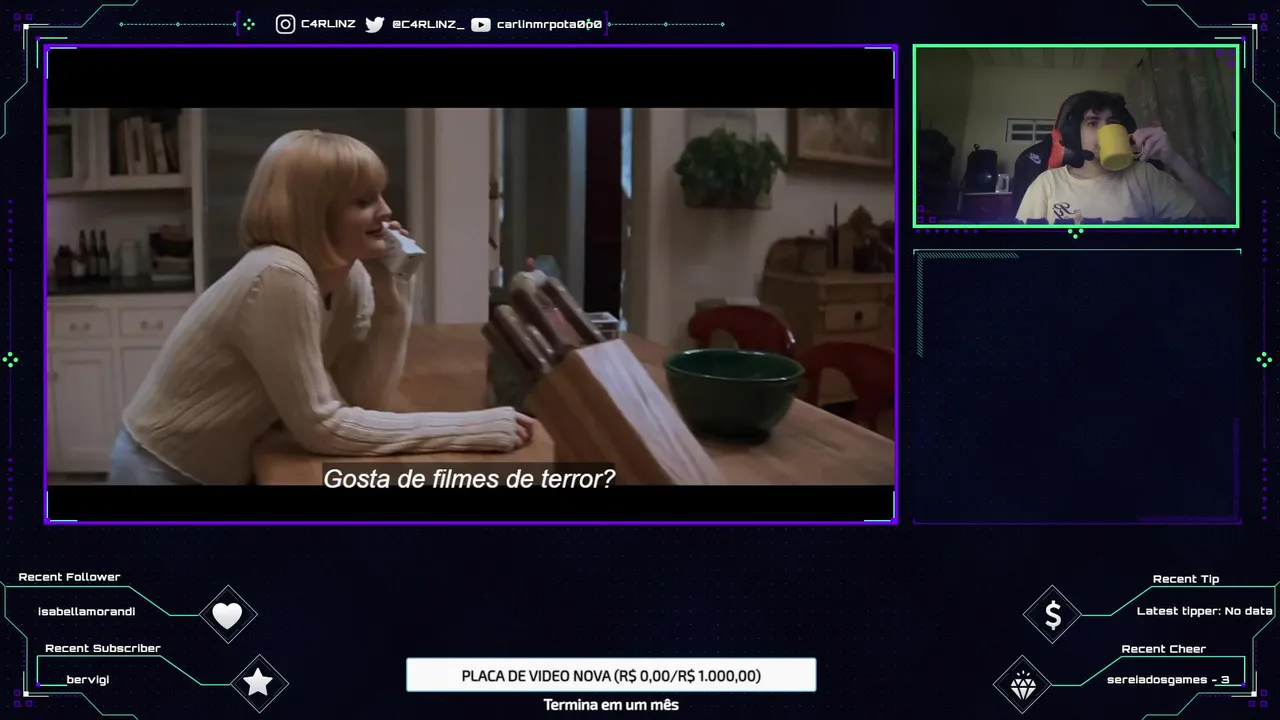Click the YouTube icon in top bar

pyautogui.click(x=480, y=24)
